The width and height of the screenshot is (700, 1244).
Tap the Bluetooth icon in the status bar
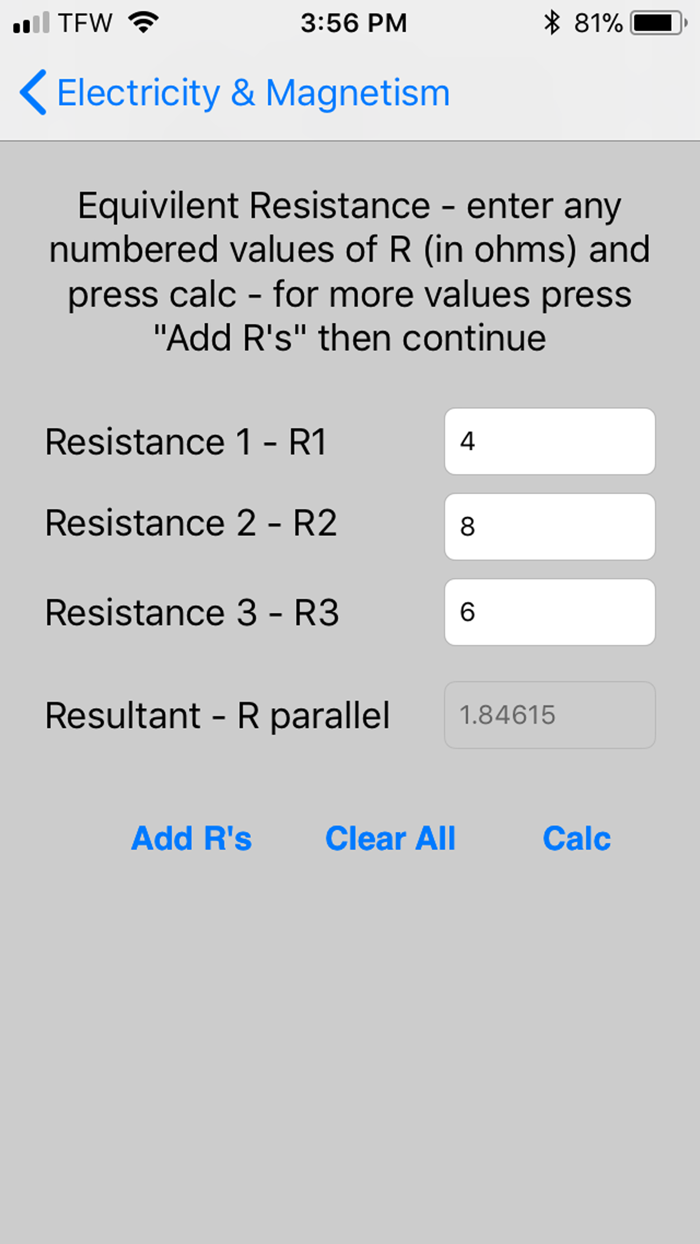coord(555,21)
